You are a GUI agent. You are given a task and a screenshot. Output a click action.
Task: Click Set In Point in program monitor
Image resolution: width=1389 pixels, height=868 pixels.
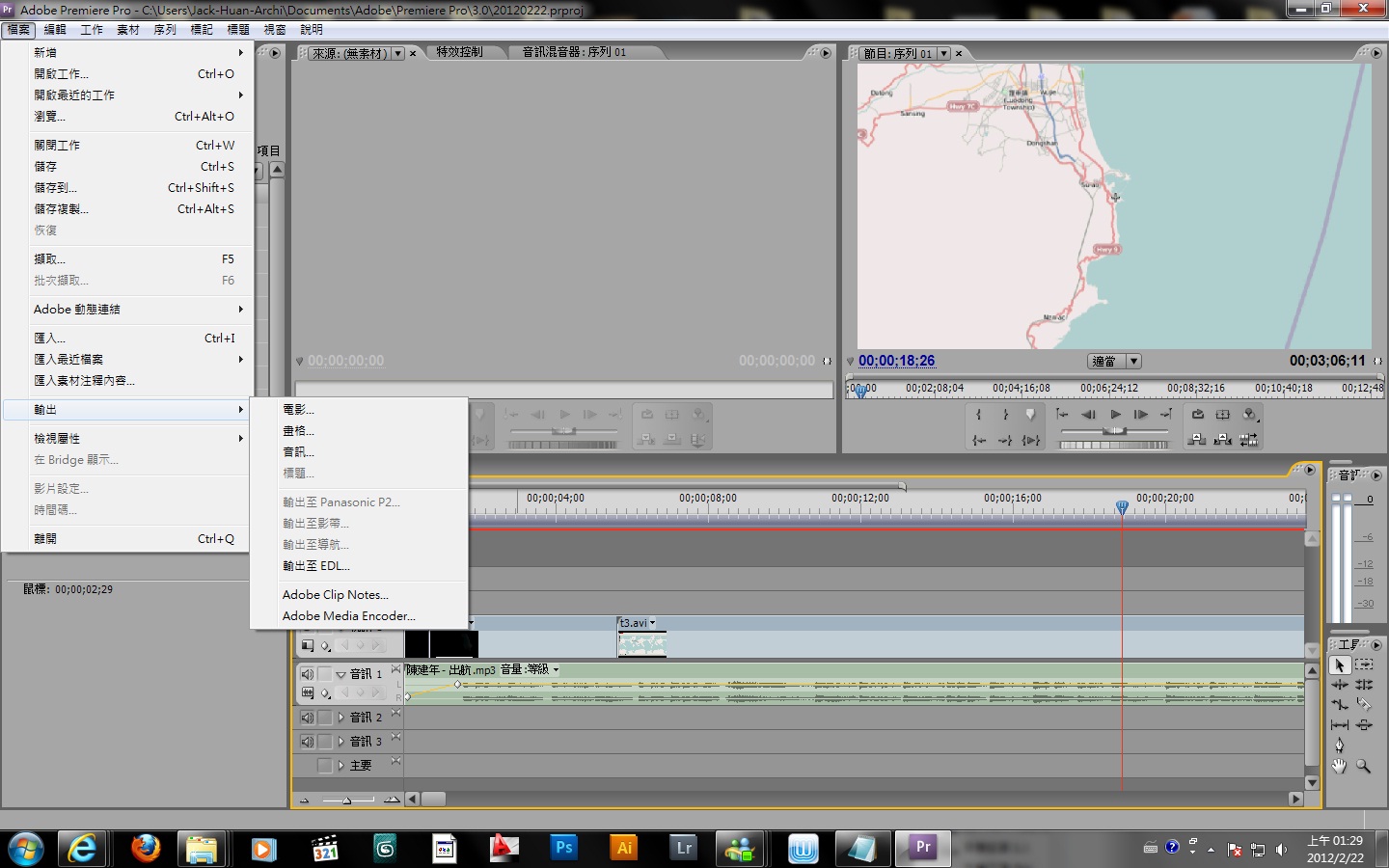[979, 415]
